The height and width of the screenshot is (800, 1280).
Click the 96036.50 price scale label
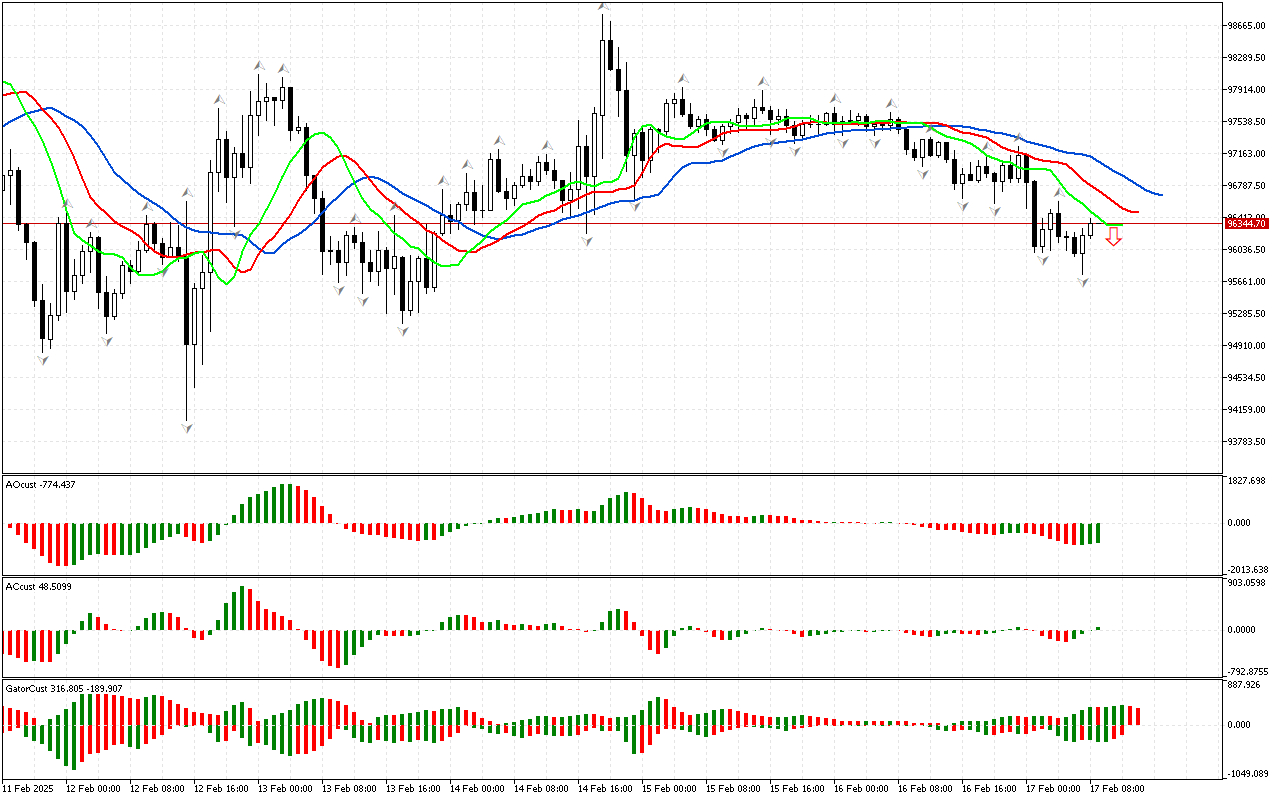[1248, 250]
